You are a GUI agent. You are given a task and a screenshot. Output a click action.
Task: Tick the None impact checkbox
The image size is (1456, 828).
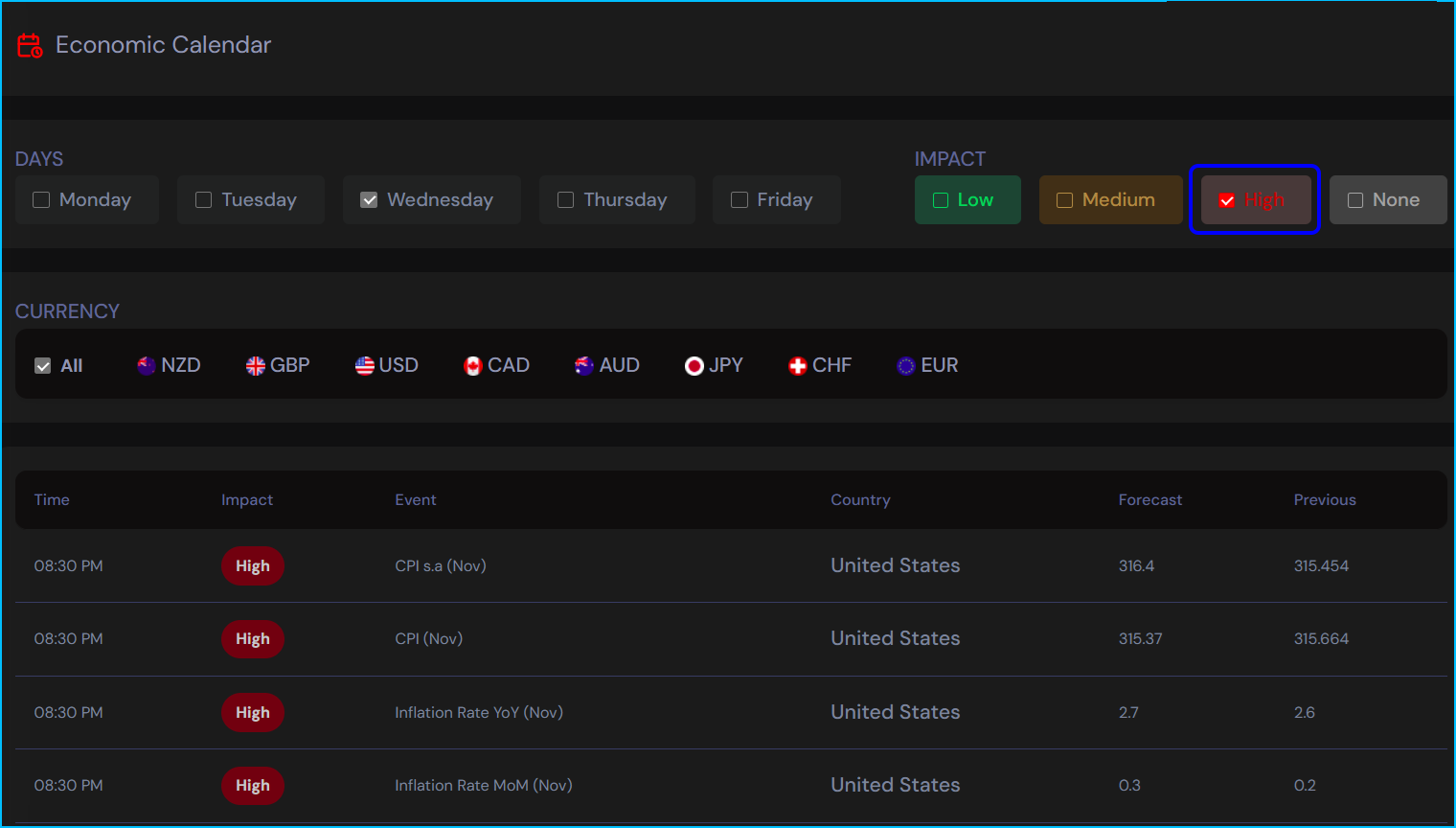tap(1355, 200)
